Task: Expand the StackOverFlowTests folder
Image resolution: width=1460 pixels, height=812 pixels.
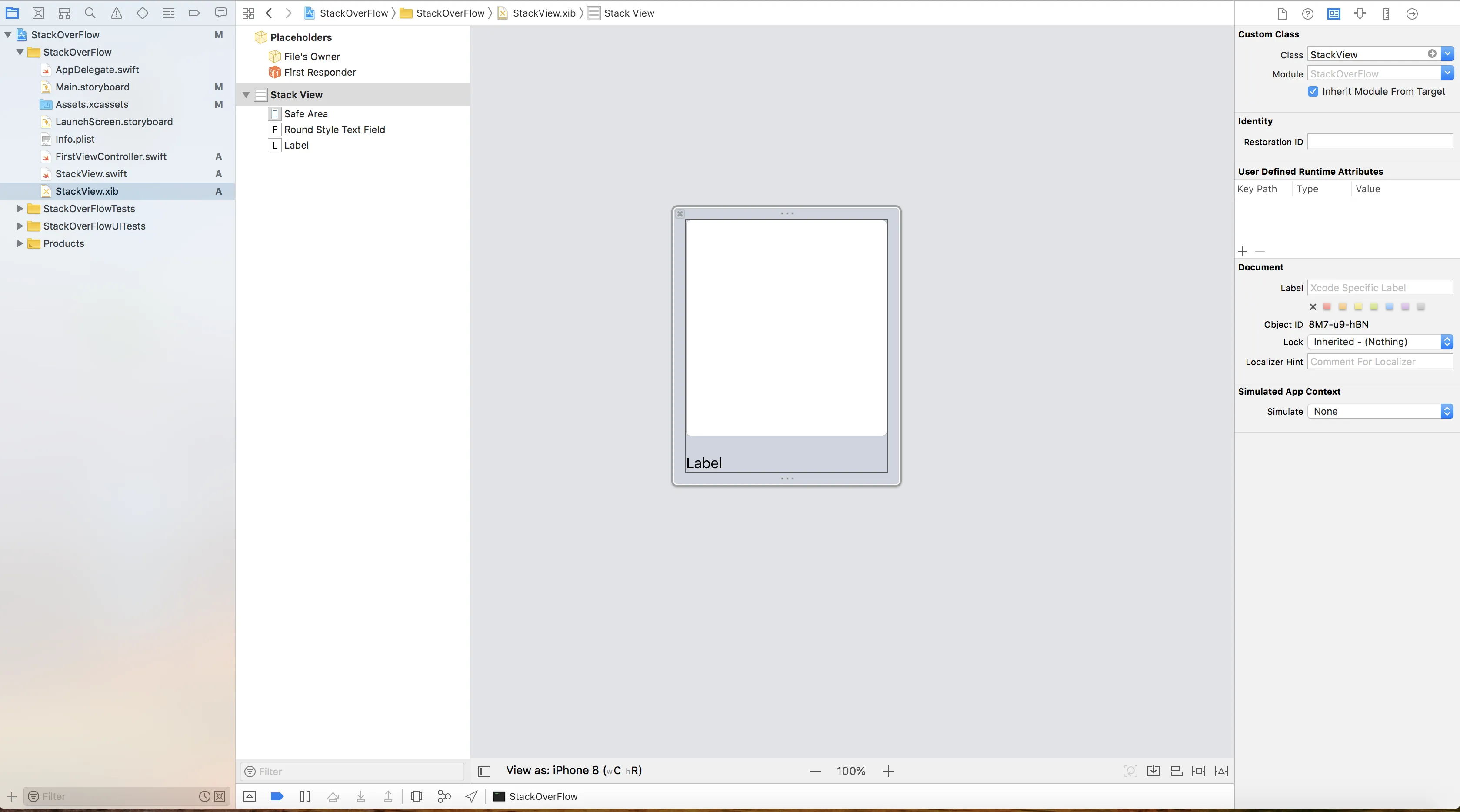Action: click(20, 209)
